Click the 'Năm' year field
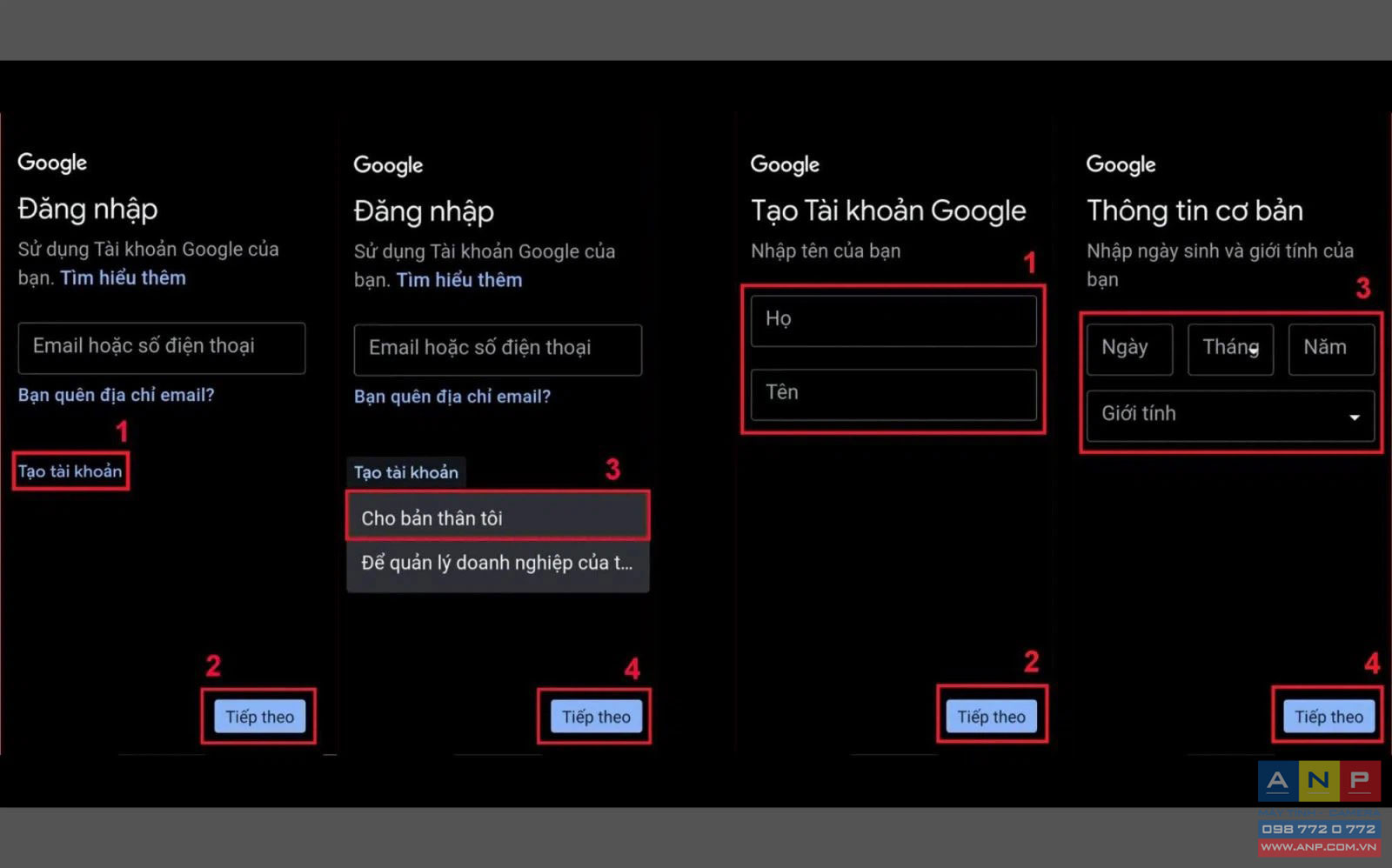 [x=1331, y=350]
